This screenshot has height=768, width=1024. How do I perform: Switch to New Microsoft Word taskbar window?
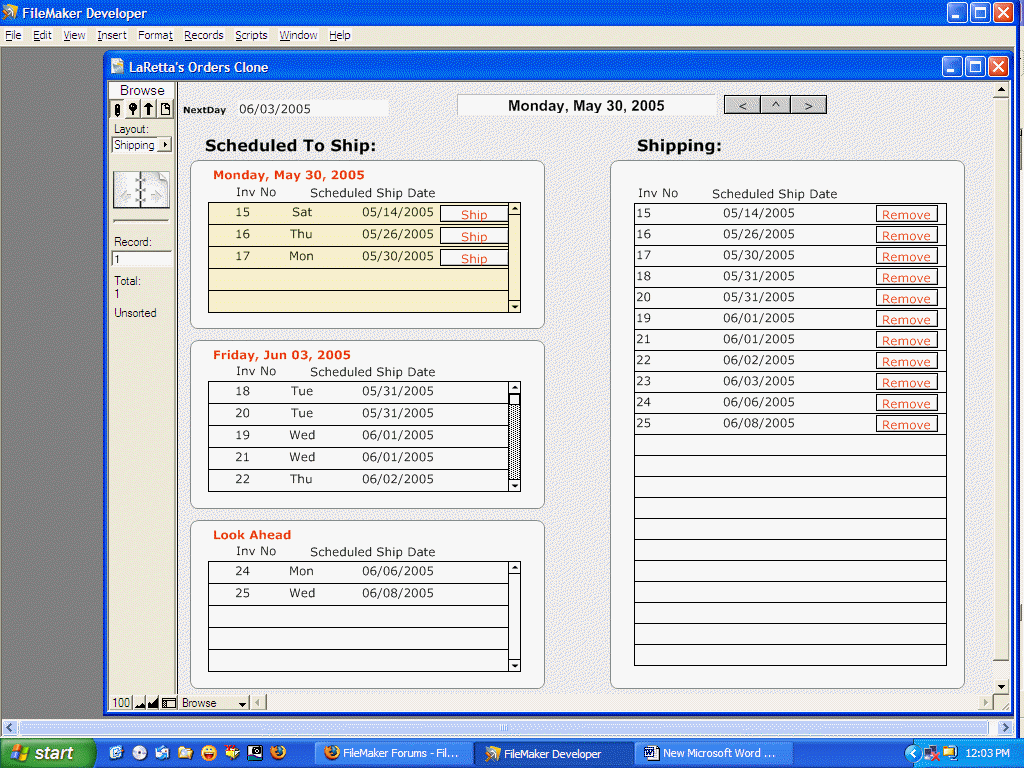tap(714, 753)
